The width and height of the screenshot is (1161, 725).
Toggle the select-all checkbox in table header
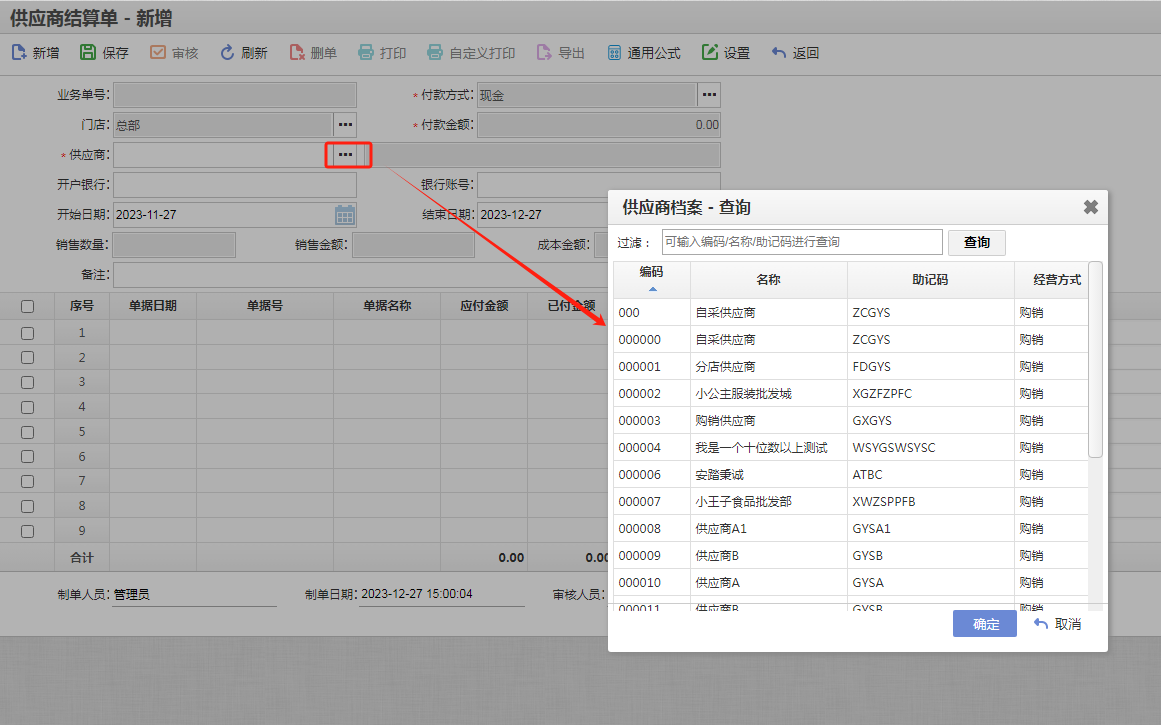click(27, 307)
